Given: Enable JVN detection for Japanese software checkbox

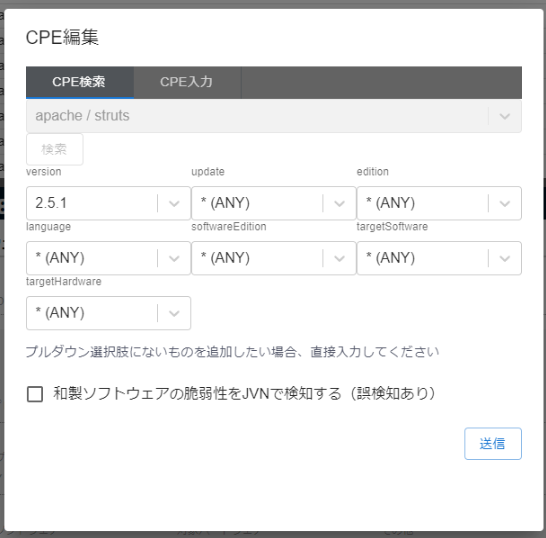Looking at the screenshot, I should [x=35, y=394].
